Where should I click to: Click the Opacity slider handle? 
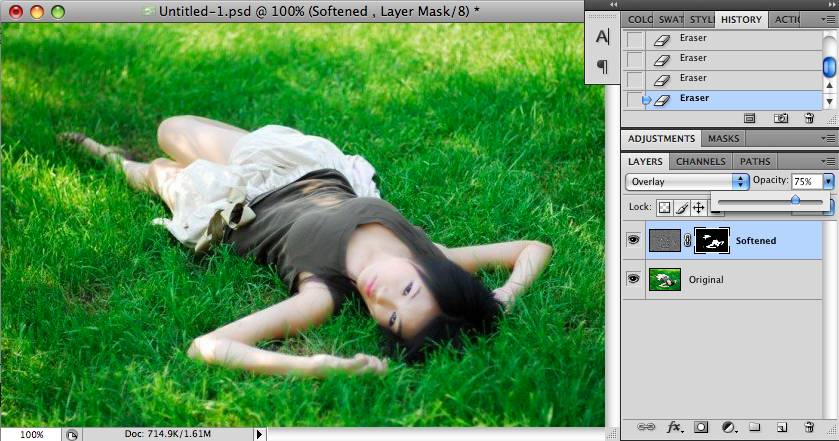click(795, 200)
